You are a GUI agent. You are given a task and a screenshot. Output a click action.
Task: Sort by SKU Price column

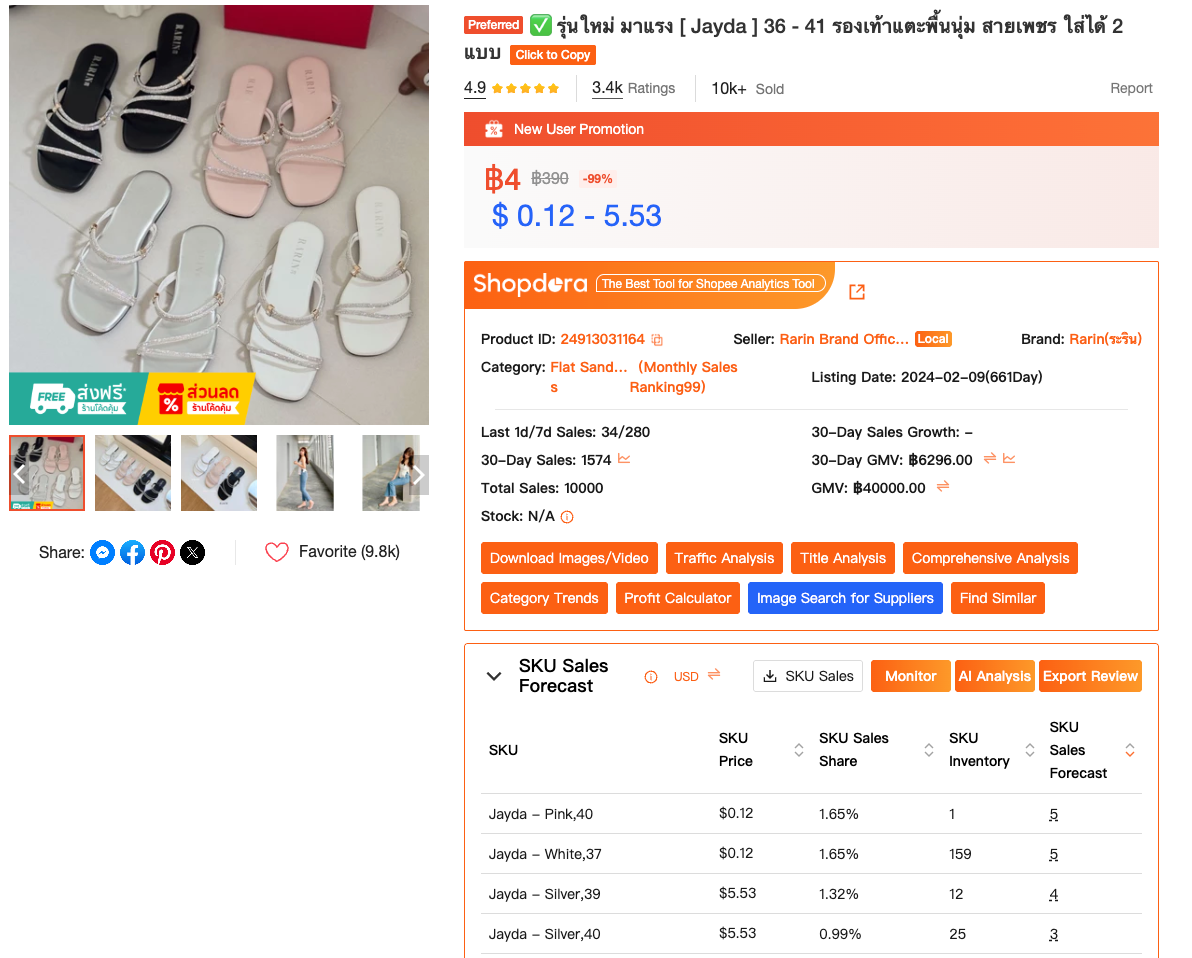[x=799, y=750]
